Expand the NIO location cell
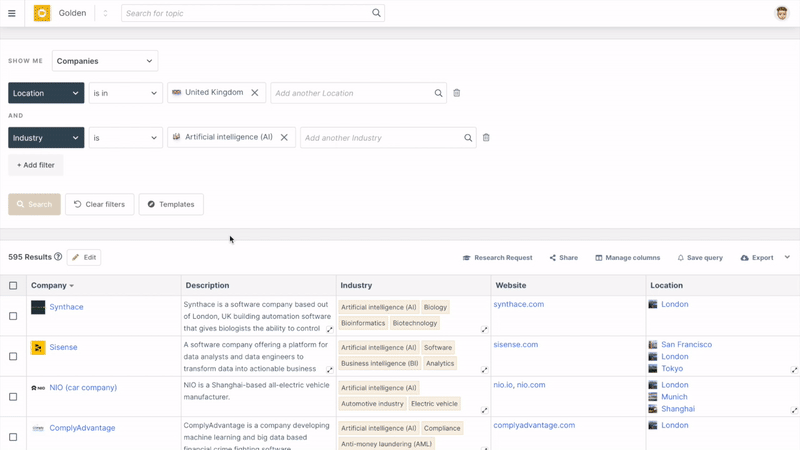The height and width of the screenshot is (450, 800). [x=794, y=410]
